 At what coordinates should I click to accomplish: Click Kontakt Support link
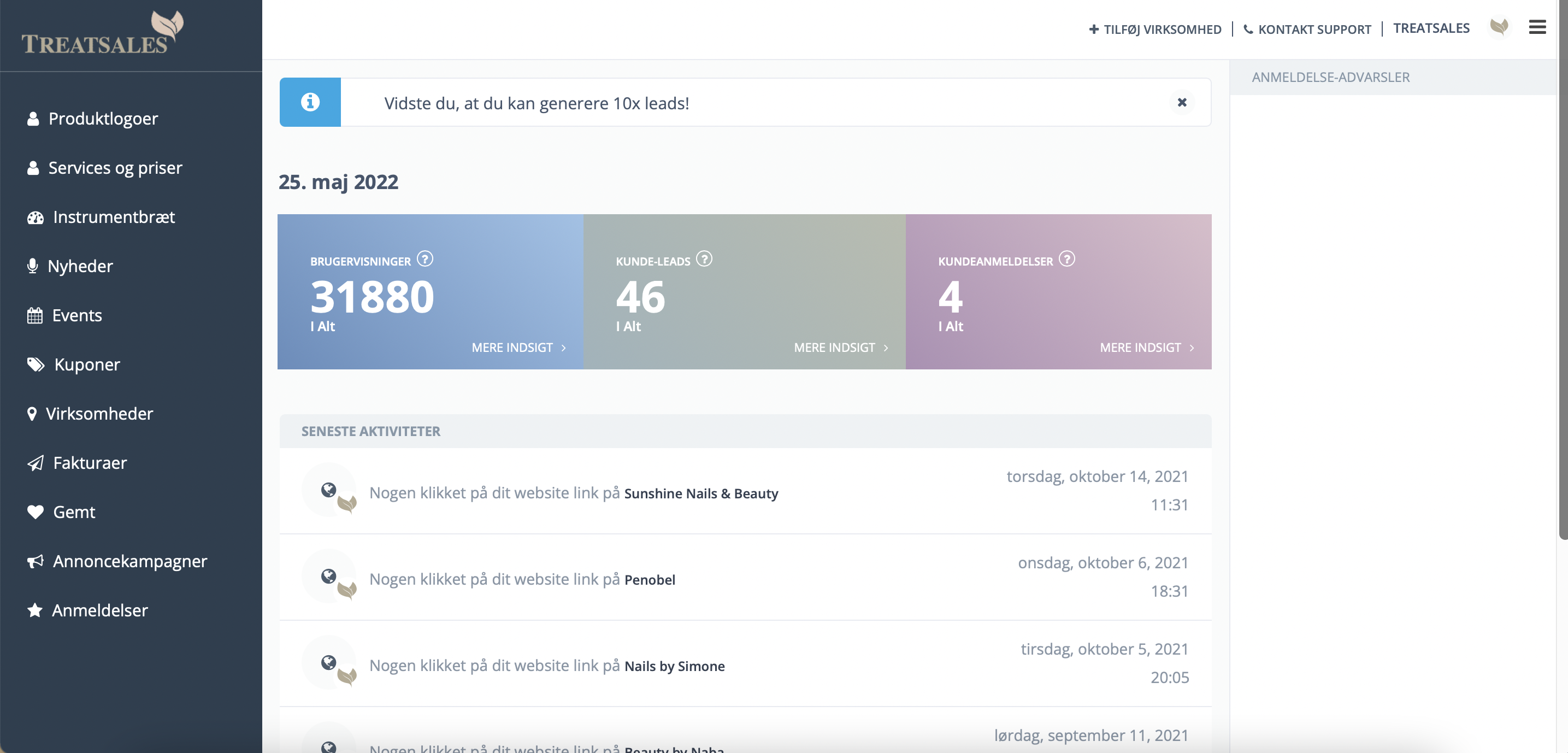point(1307,29)
